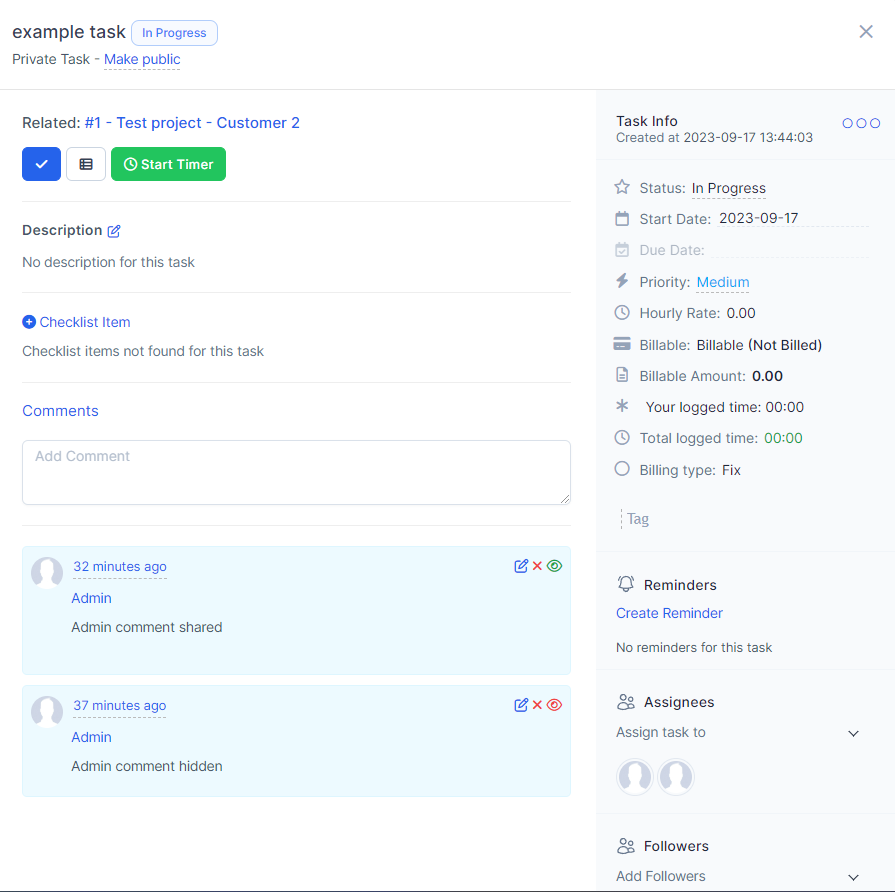Click inside the Add Comment field
This screenshot has height=892, width=895.
coord(296,470)
